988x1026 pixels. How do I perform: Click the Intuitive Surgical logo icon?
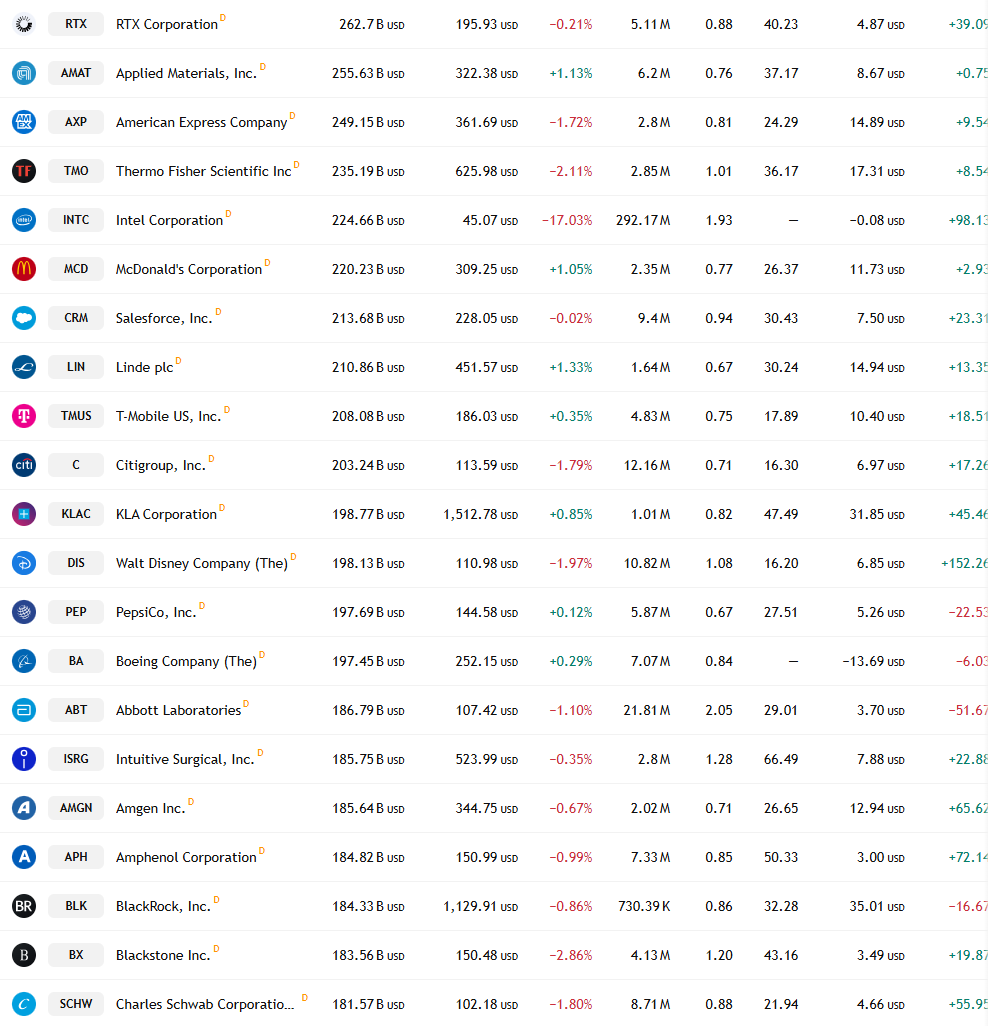click(x=24, y=759)
